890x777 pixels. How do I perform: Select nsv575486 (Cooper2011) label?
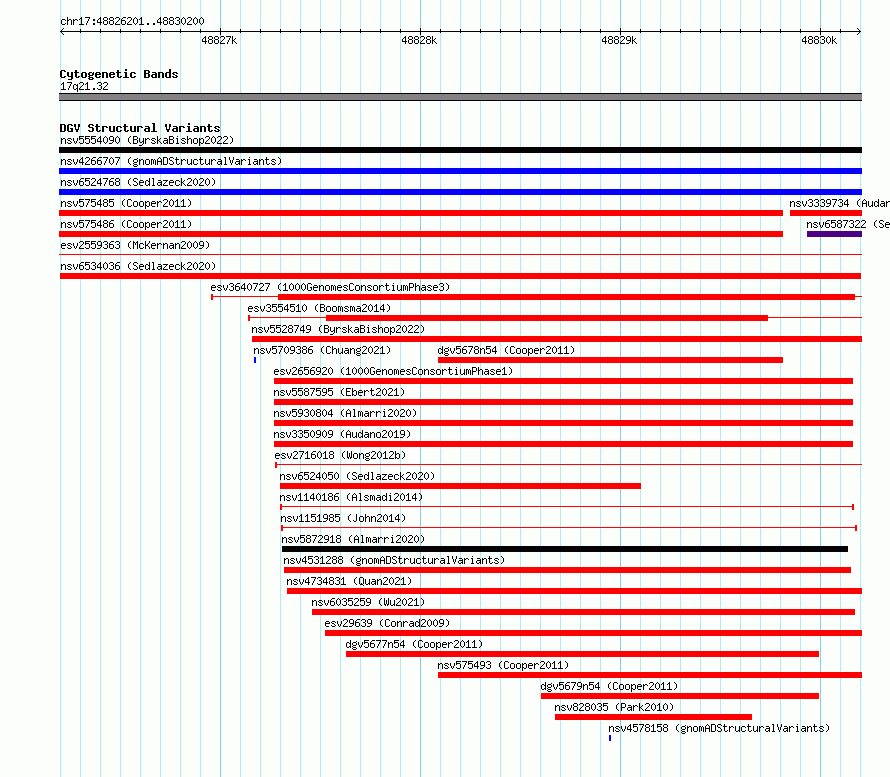(x=126, y=224)
